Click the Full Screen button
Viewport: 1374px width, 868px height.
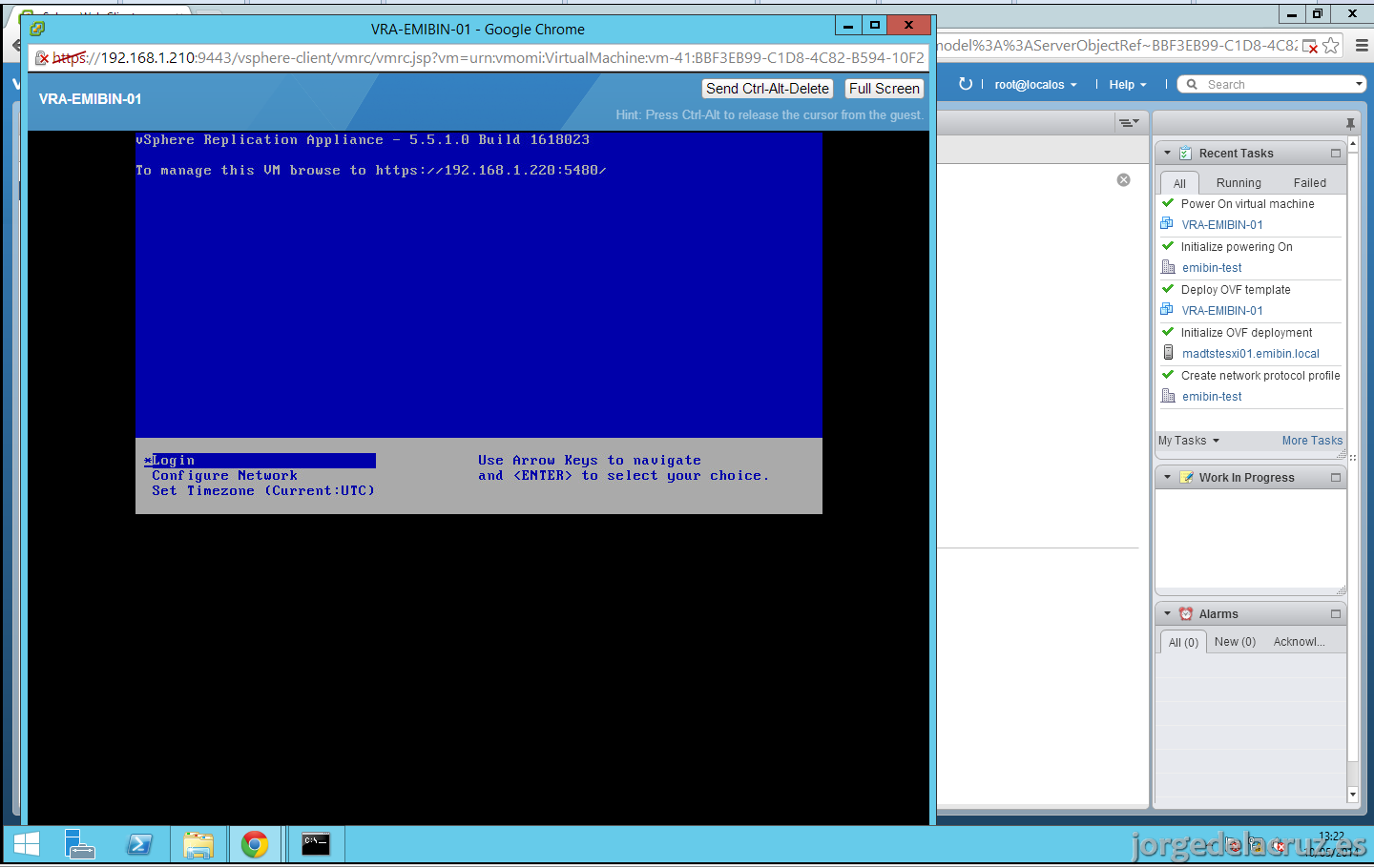point(885,89)
